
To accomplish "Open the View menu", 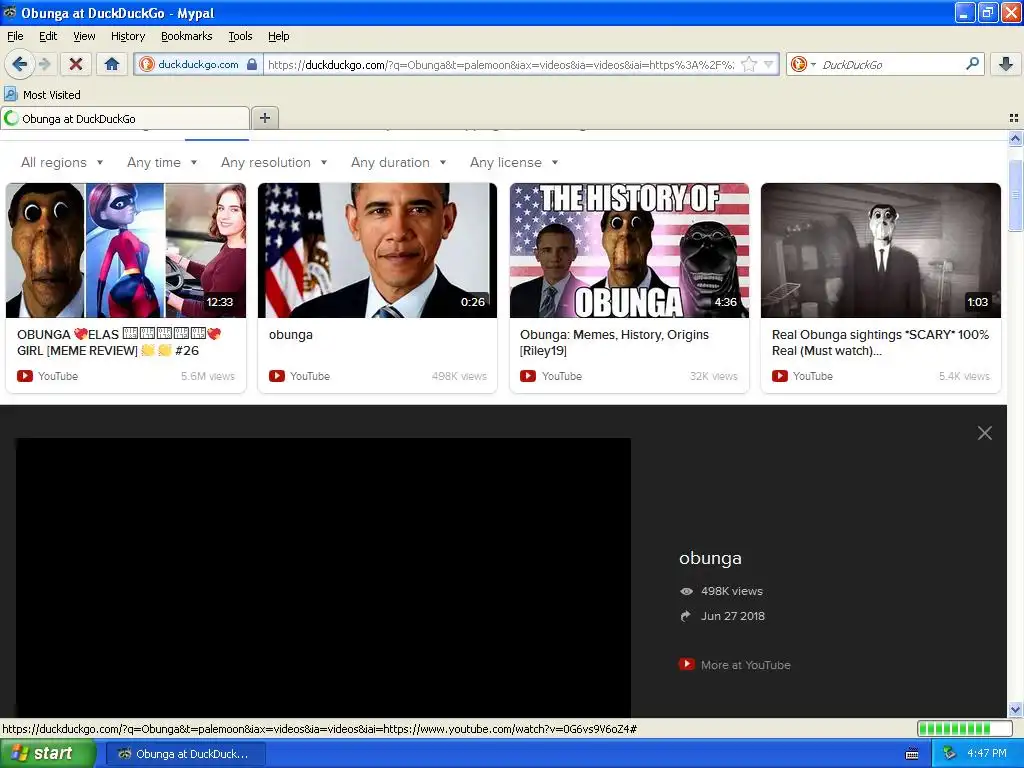I will [84, 36].
